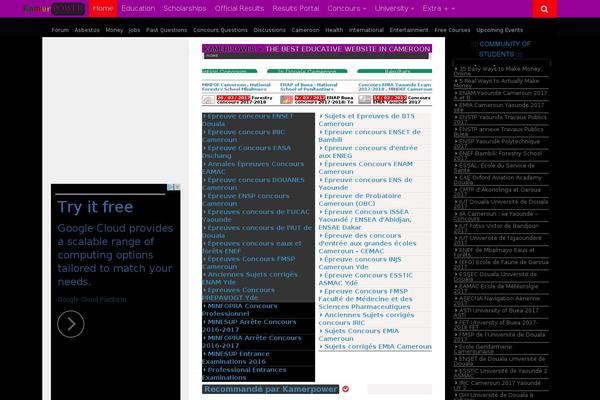Image resolution: width=600 pixels, height=400 pixels.
Task: Click the red checkmark beside Recommandé par Kamerpower
Action: [346, 389]
